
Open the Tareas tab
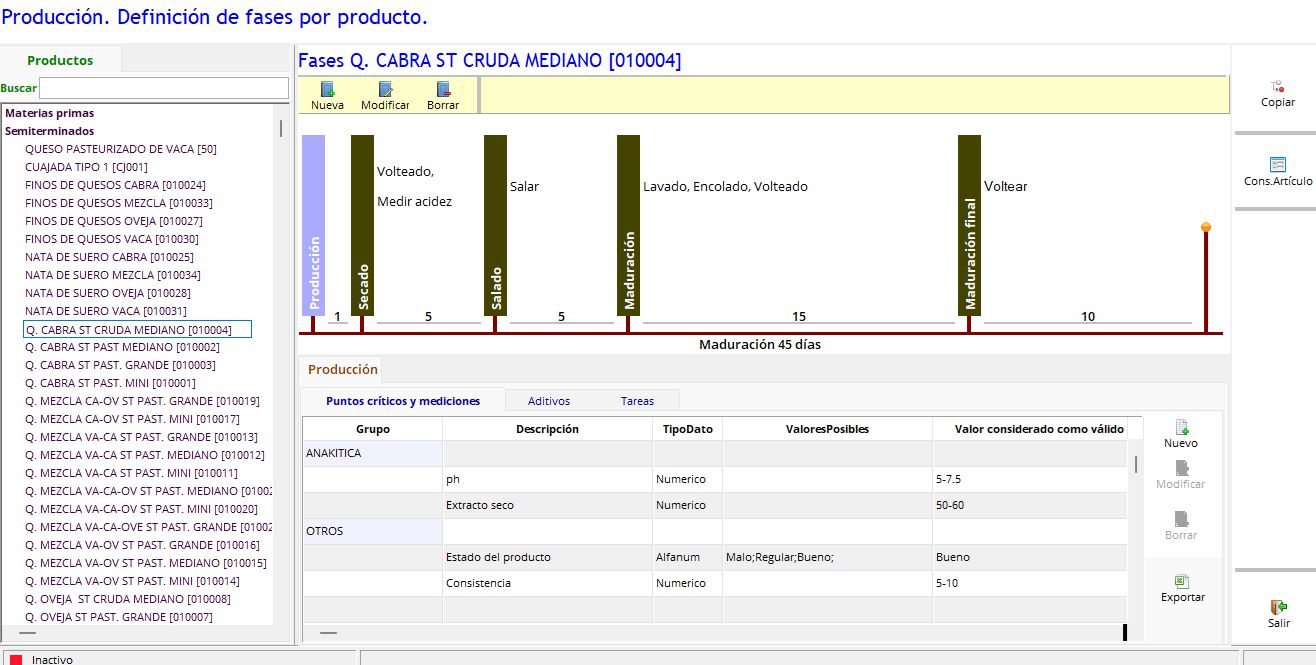pyautogui.click(x=637, y=401)
